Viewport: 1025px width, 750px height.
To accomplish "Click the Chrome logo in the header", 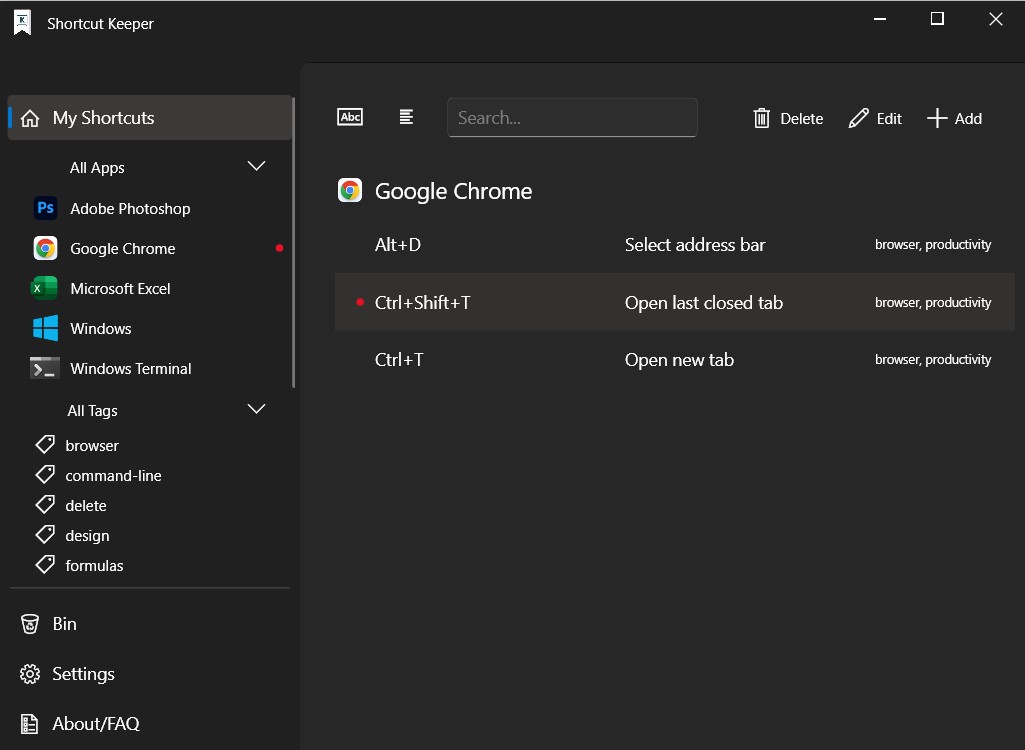I will coord(350,191).
